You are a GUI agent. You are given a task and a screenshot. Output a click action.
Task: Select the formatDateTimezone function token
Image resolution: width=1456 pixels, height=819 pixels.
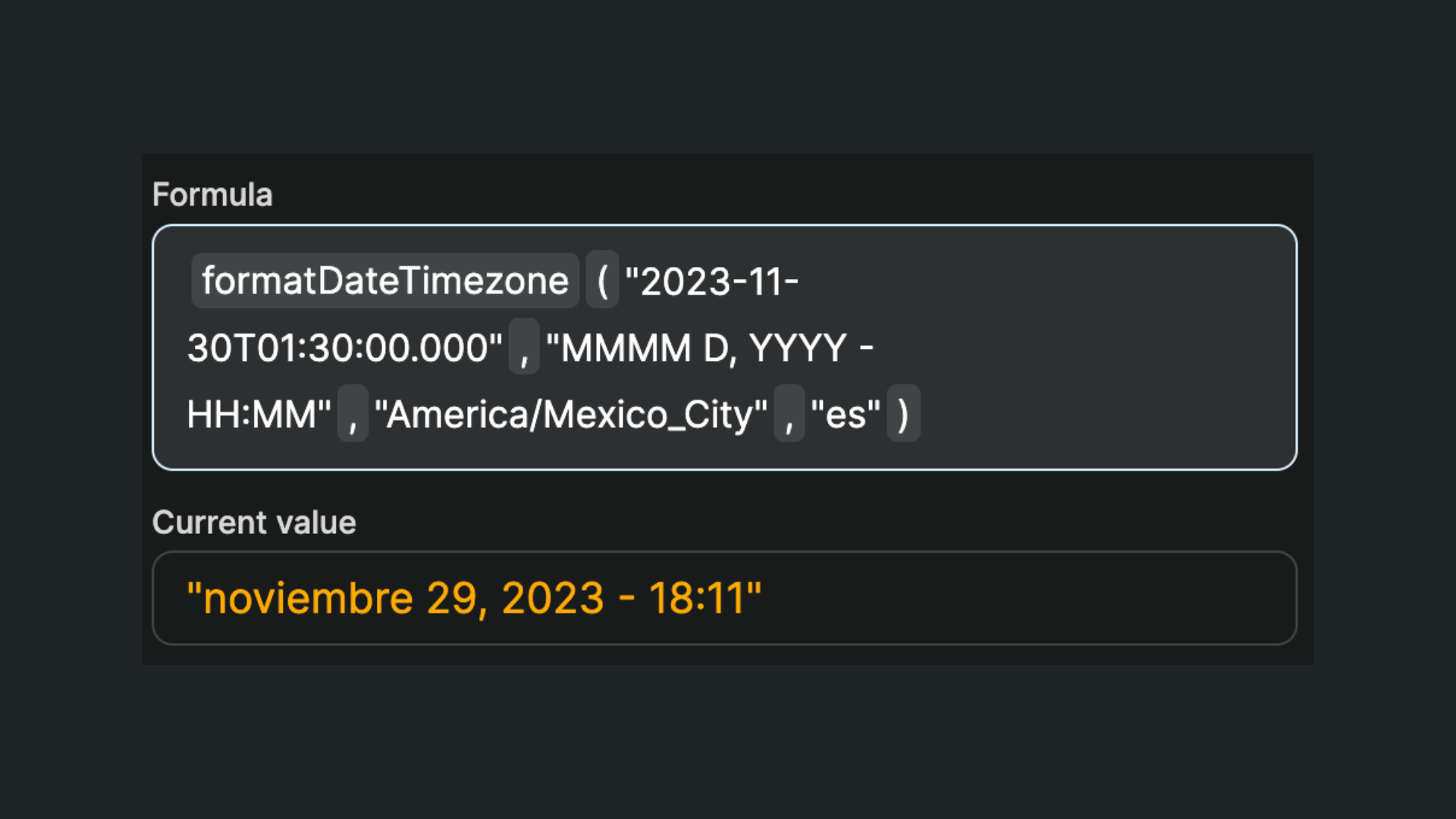(x=384, y=281)
